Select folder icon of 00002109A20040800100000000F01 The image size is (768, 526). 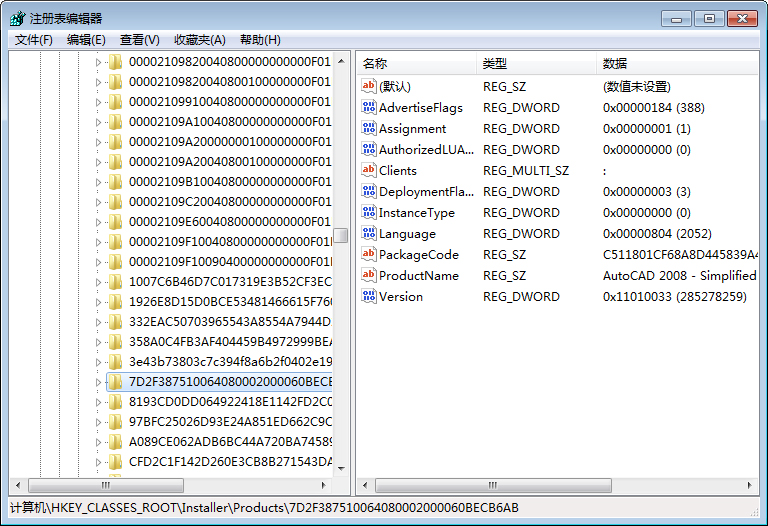coord(115,162)
